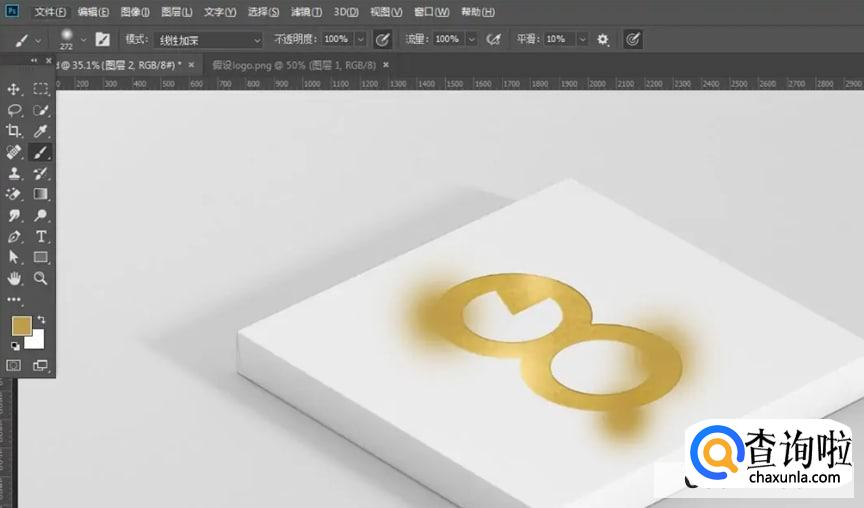This screenshot has height=508, width=864.
Task: Open the 滤镜(T) menu
Action: click(306, 12)
